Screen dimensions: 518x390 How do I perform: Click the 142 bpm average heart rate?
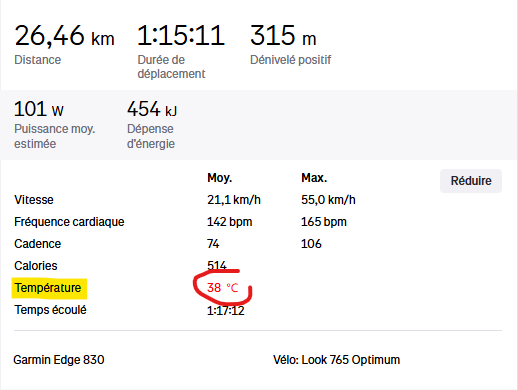(x=229, y=222)
